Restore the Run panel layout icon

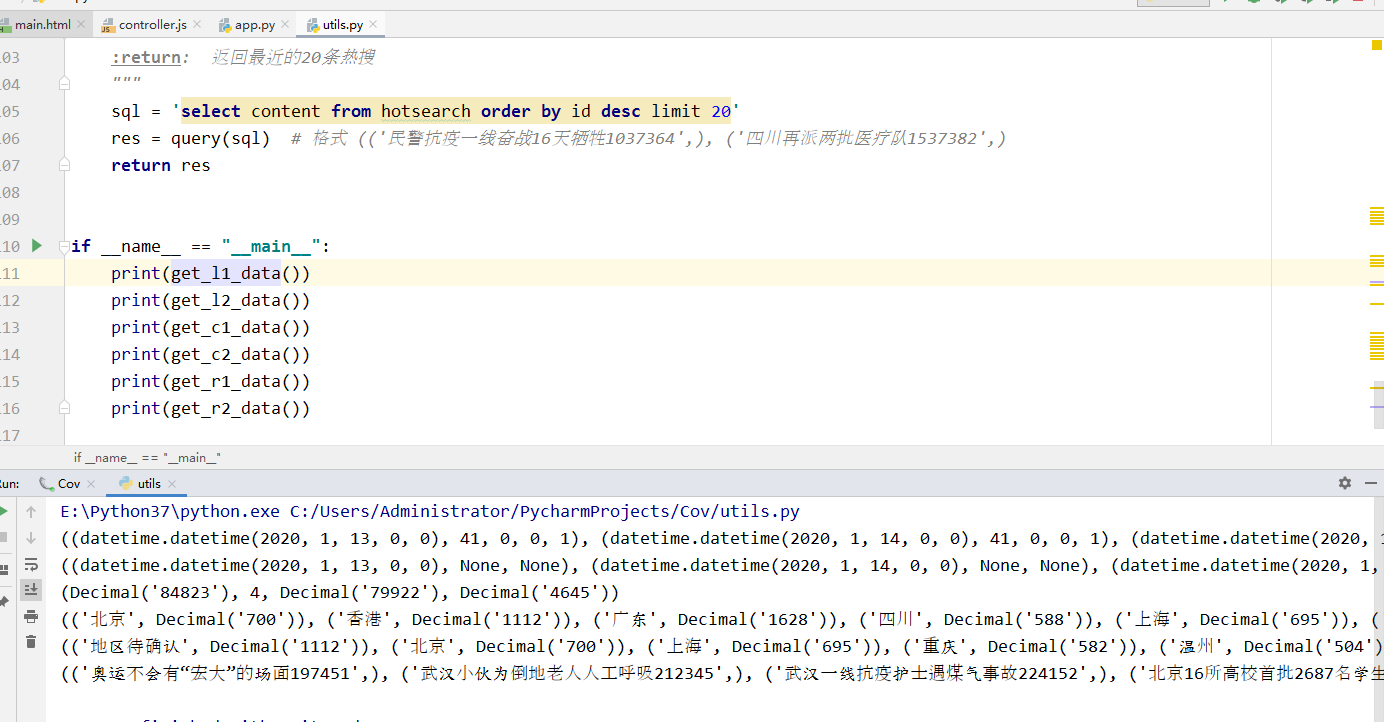coord(3,569)
